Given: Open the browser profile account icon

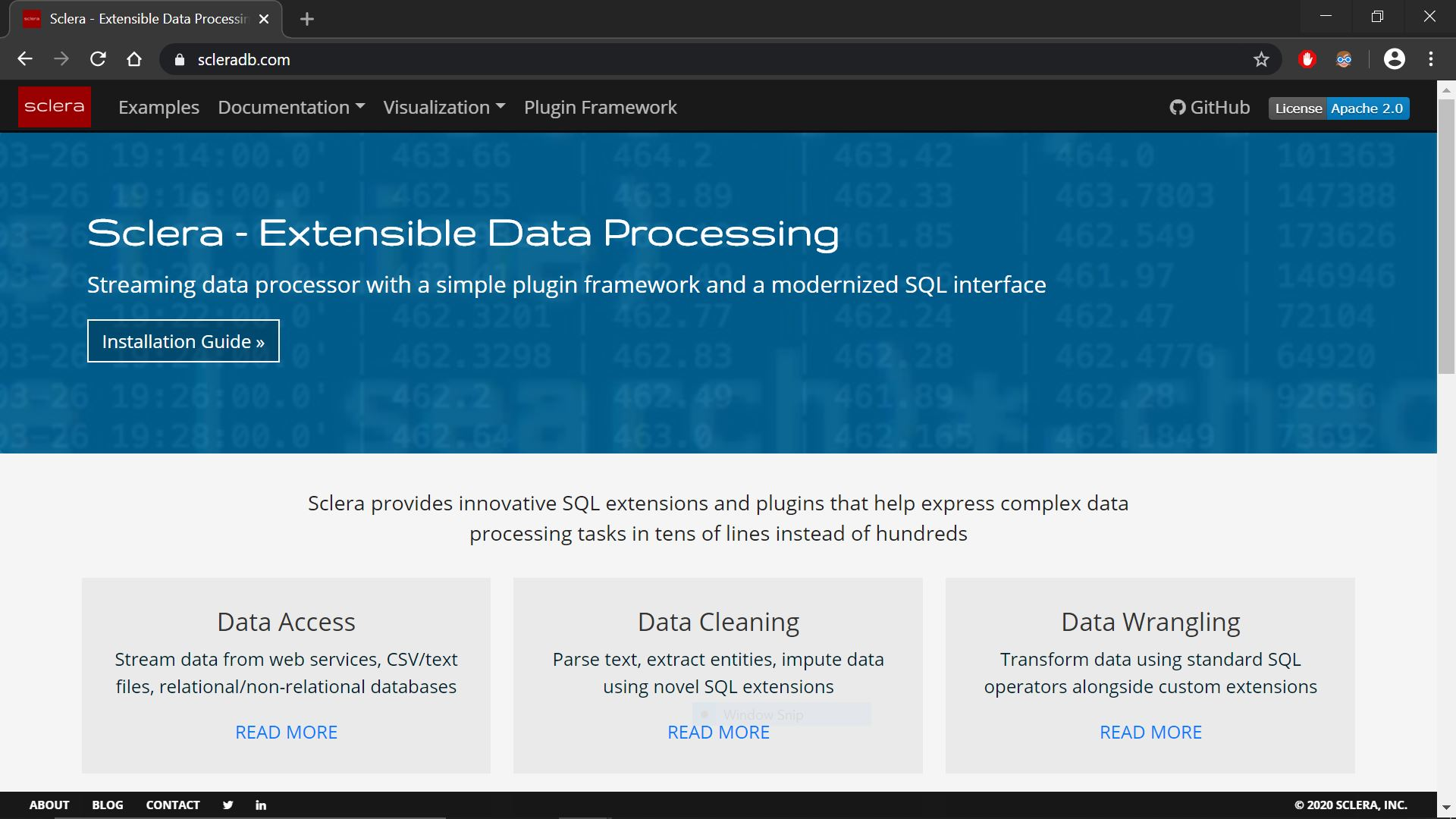Looking at the screenshot, I should pyautogui.click(x=1394, y=59).
